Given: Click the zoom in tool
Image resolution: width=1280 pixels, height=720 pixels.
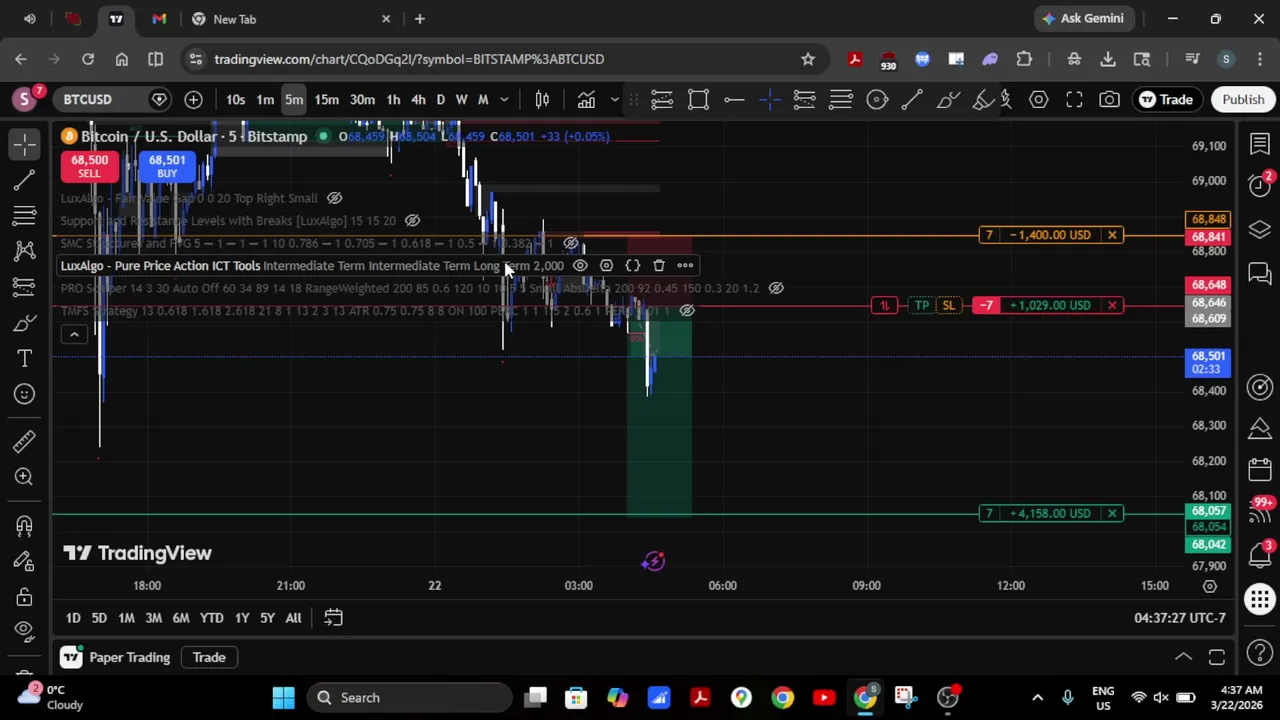Looking at the screenshot, I should pyautogui.click(x=25, y=477).
